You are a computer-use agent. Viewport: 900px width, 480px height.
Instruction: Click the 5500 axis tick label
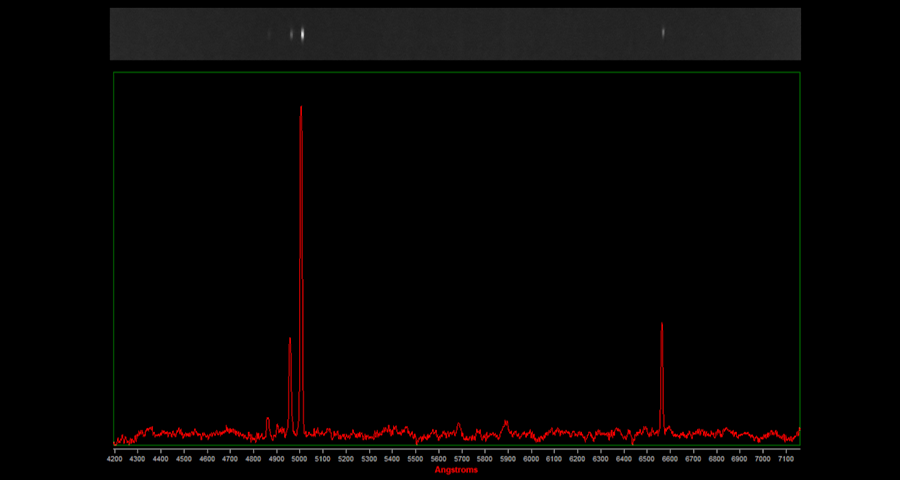tap(415, 459)
